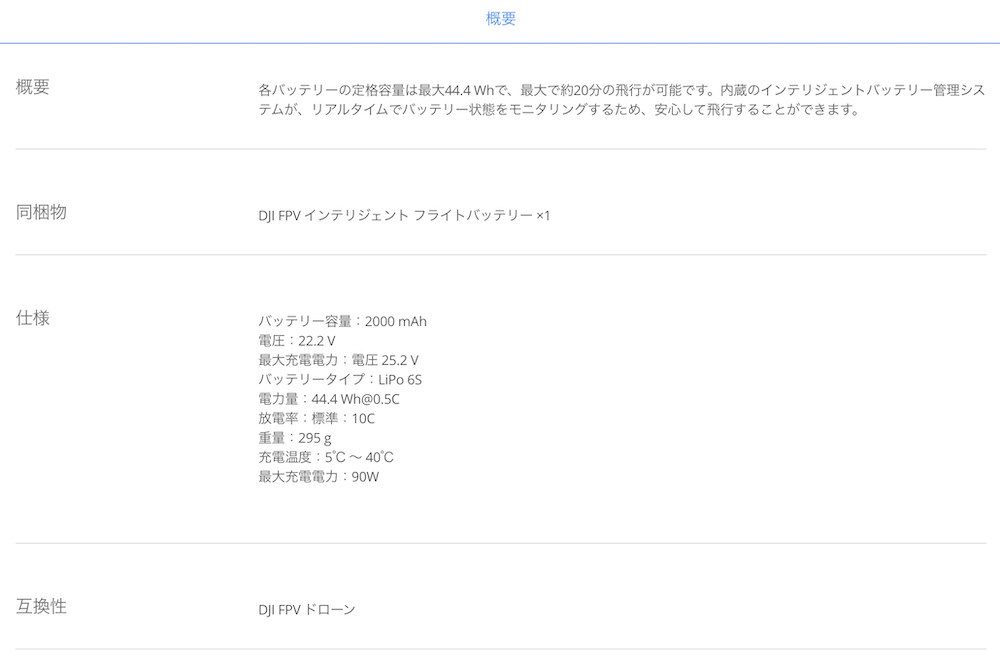
Task: Click DJI FPV インテリジェント フライトバッテリー ×1 text
Action: point(404,215)
